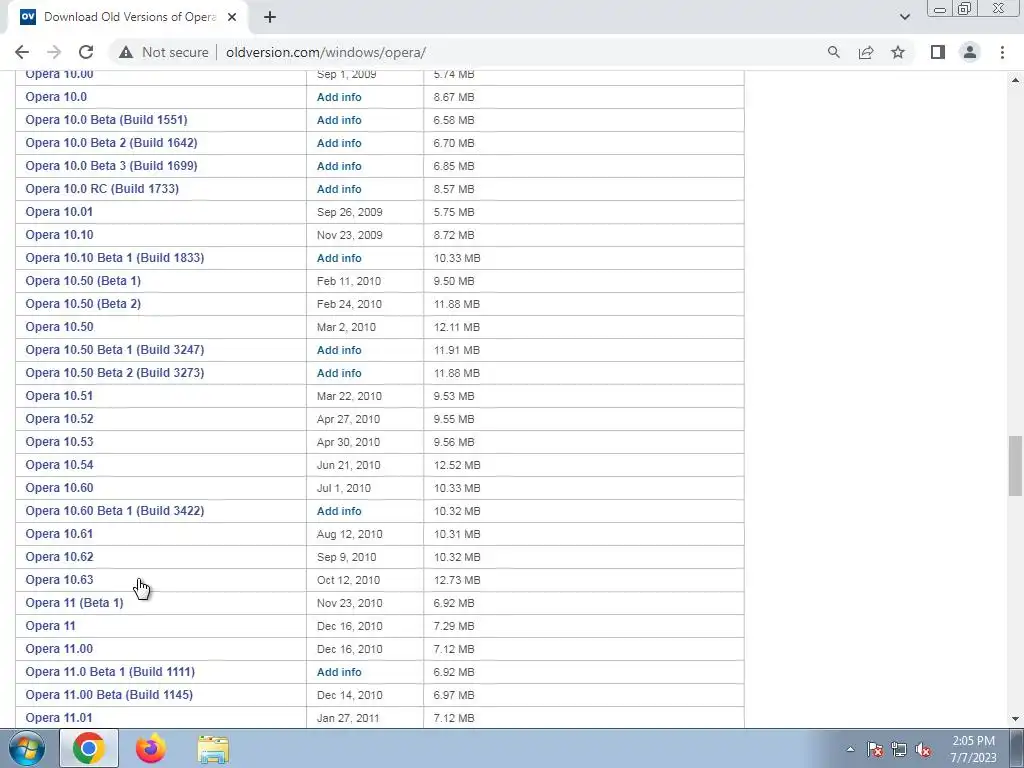Open Opera 10.60 Beta 1 (Build 3422)
1024x768 pixels.
115,510
